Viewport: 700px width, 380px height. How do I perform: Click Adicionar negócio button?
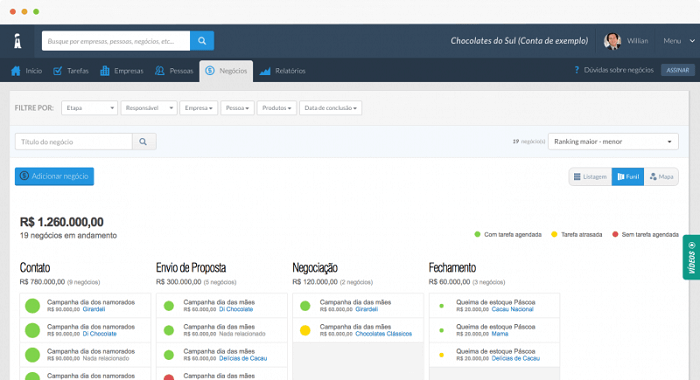click(x=54, y=176)
